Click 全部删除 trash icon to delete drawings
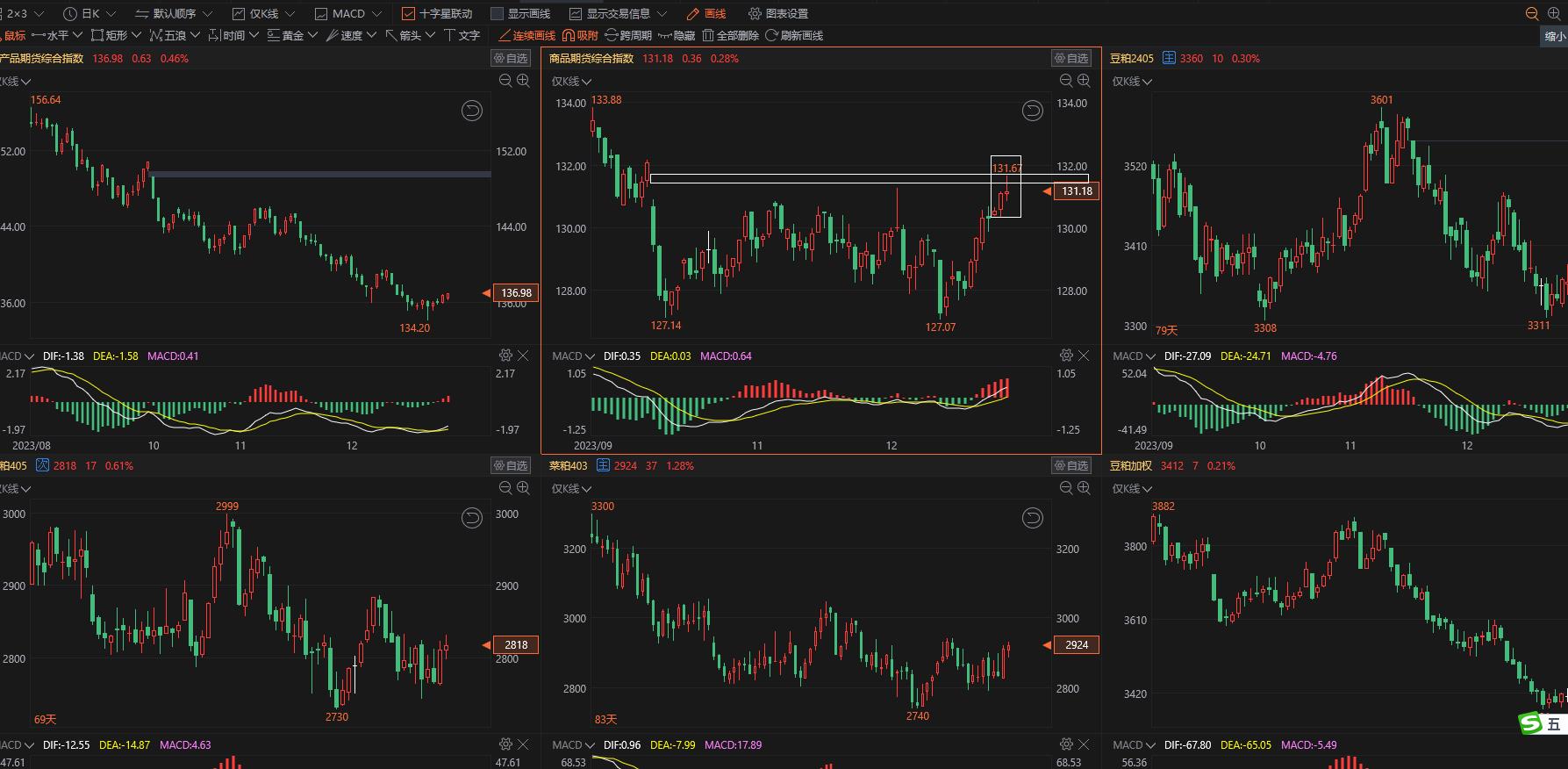 coord(708,35)
